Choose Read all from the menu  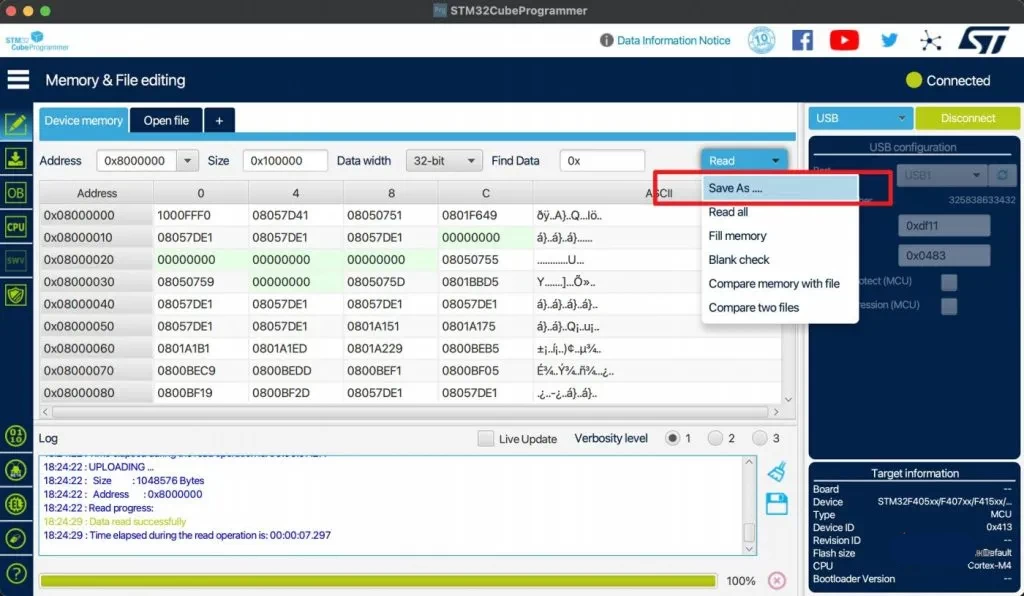pos(780,212)
